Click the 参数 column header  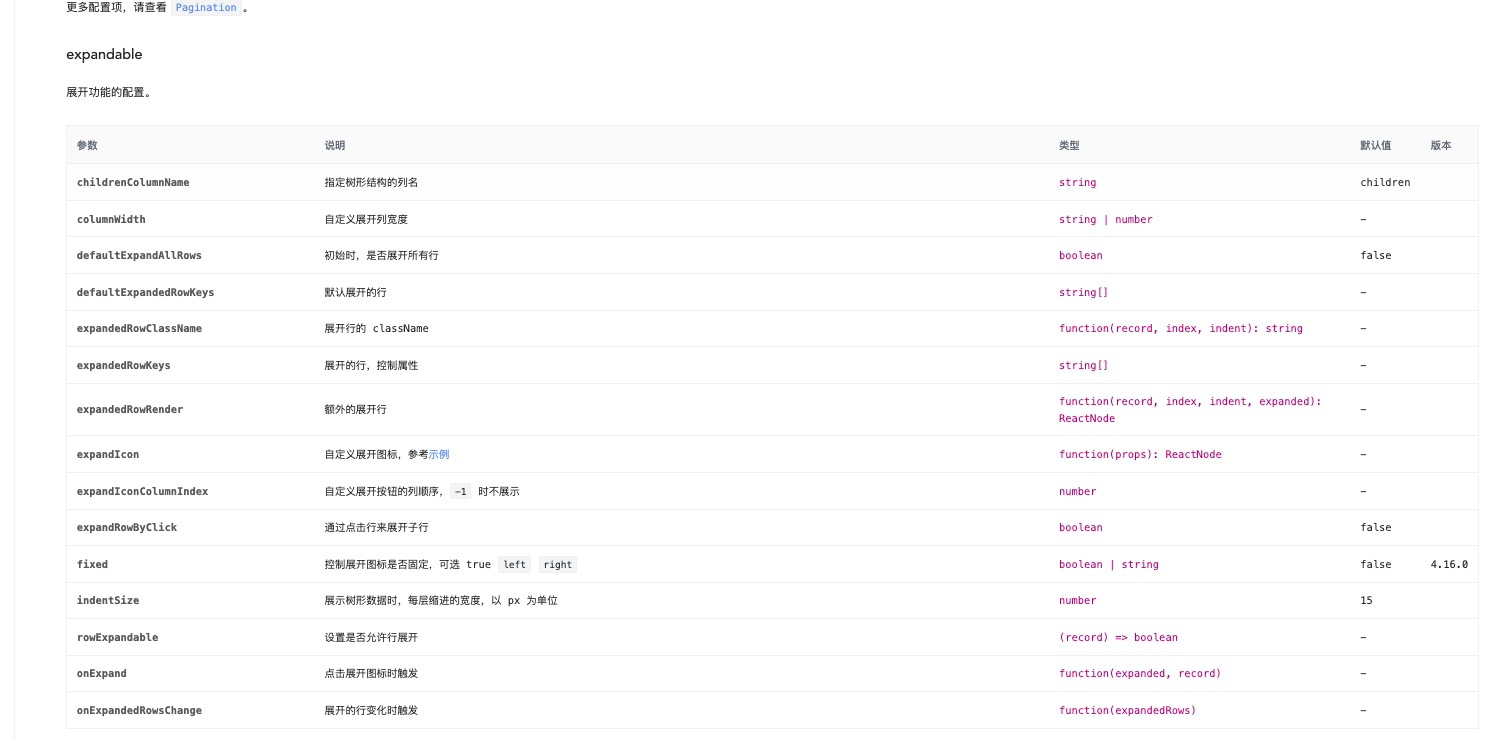(87, 145)
